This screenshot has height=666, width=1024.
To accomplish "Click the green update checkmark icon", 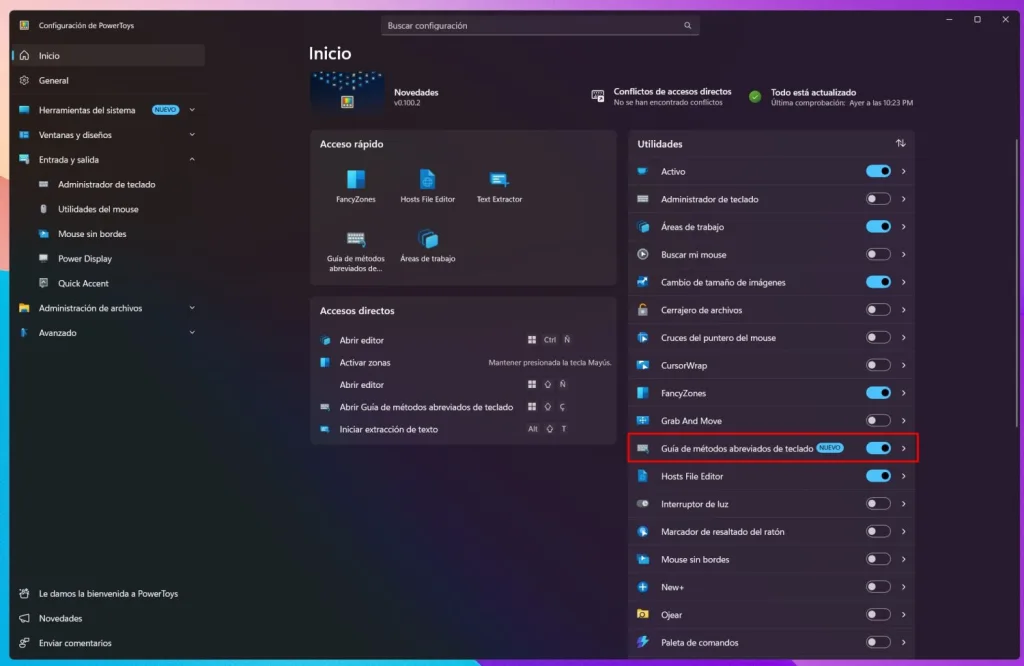I will click(755, 97).
